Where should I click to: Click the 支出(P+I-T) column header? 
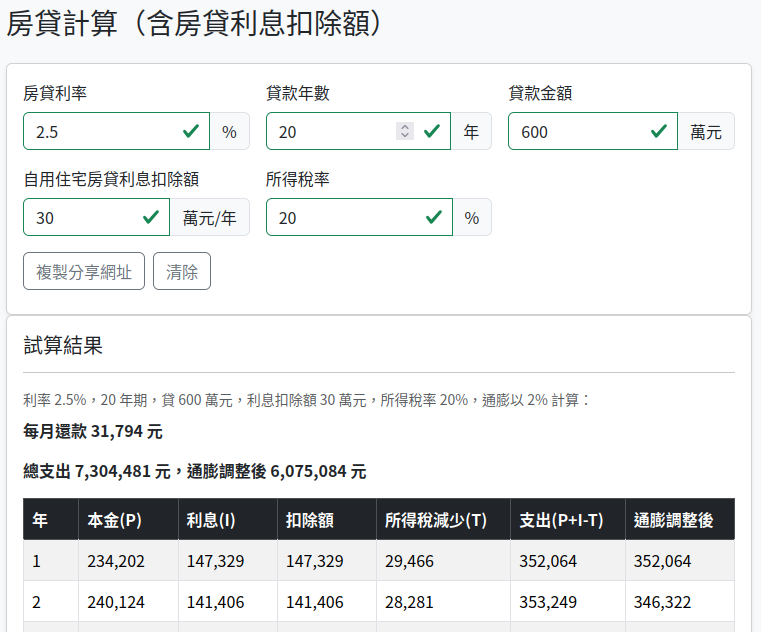(559, 520)
